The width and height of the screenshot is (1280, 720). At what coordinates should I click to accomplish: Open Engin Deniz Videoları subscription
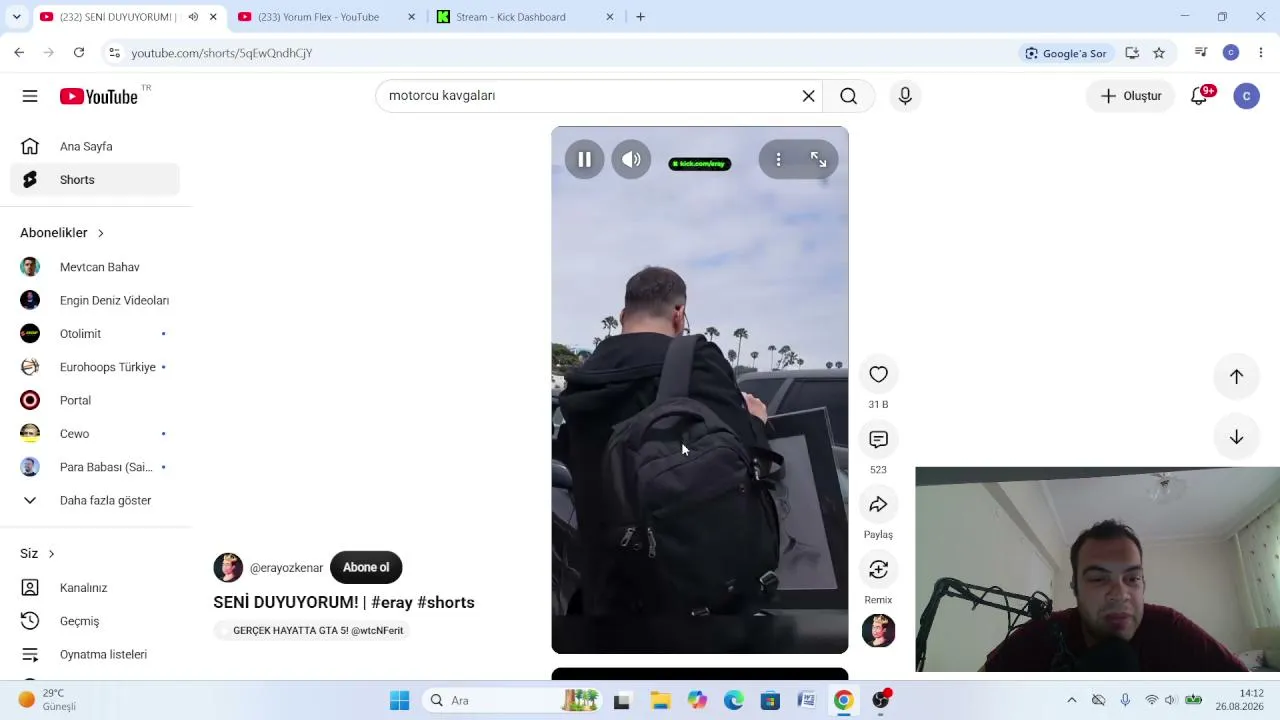click(x=95, y=300)
